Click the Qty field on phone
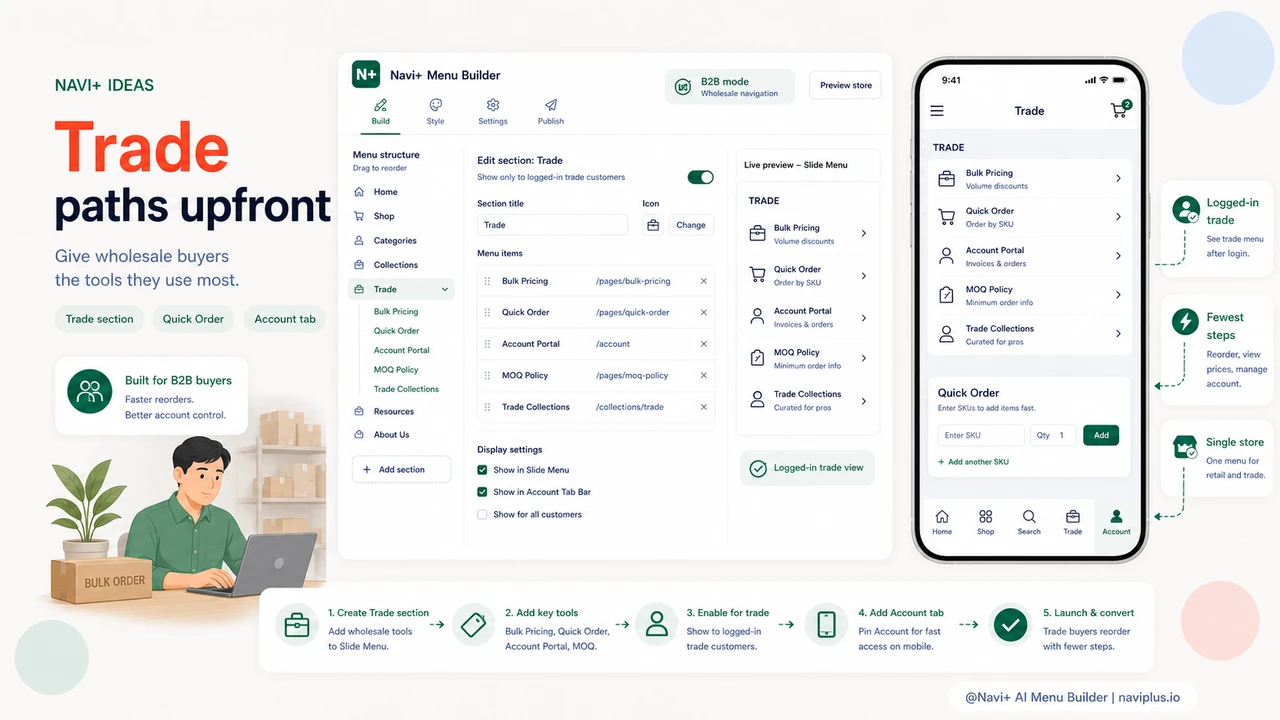The width and height of the screenshot is (1280, 720). [x=1053, y=435]
